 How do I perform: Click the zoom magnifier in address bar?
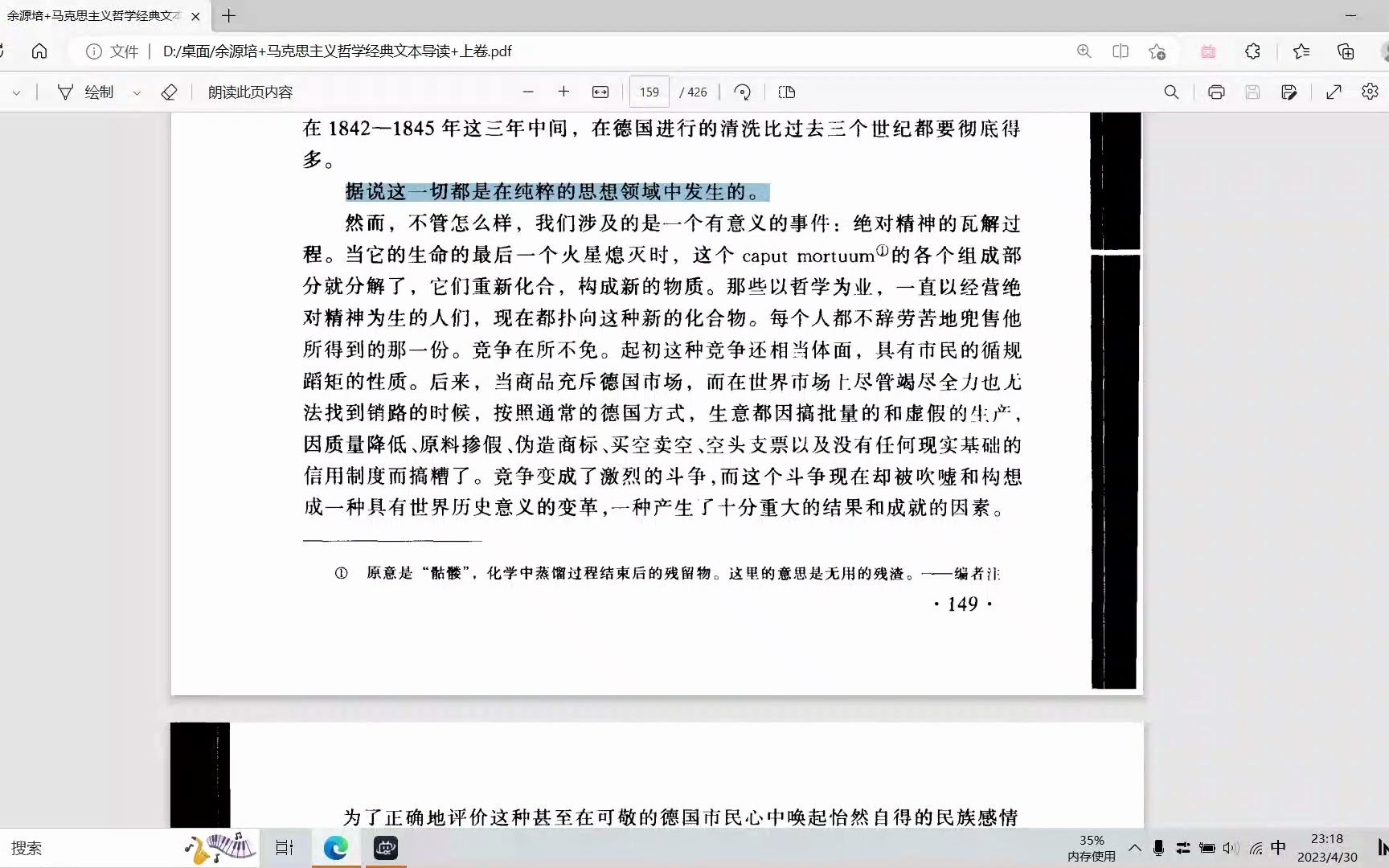coord(1084,51)
